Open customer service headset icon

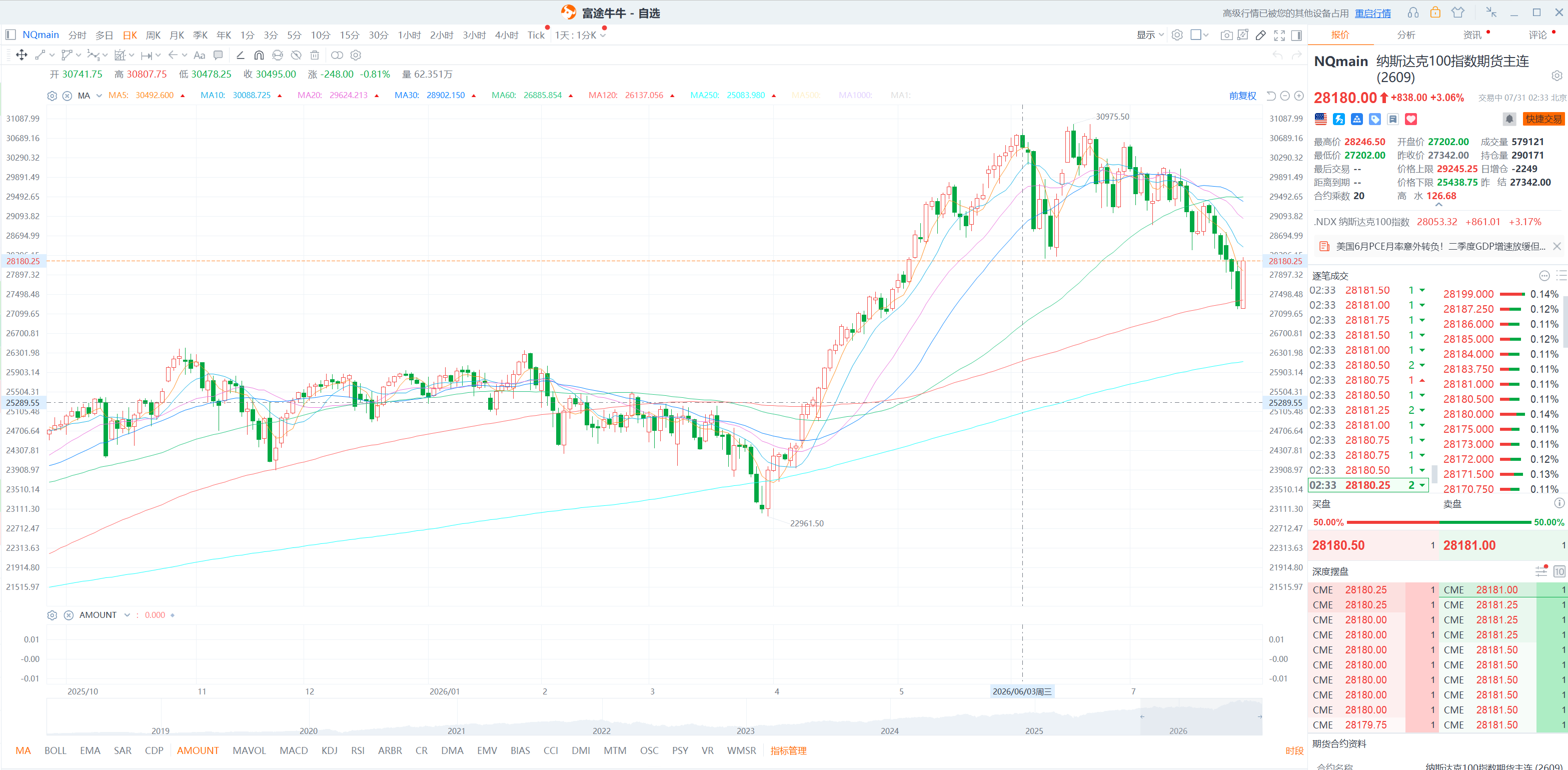click(x=1413, y=13)
